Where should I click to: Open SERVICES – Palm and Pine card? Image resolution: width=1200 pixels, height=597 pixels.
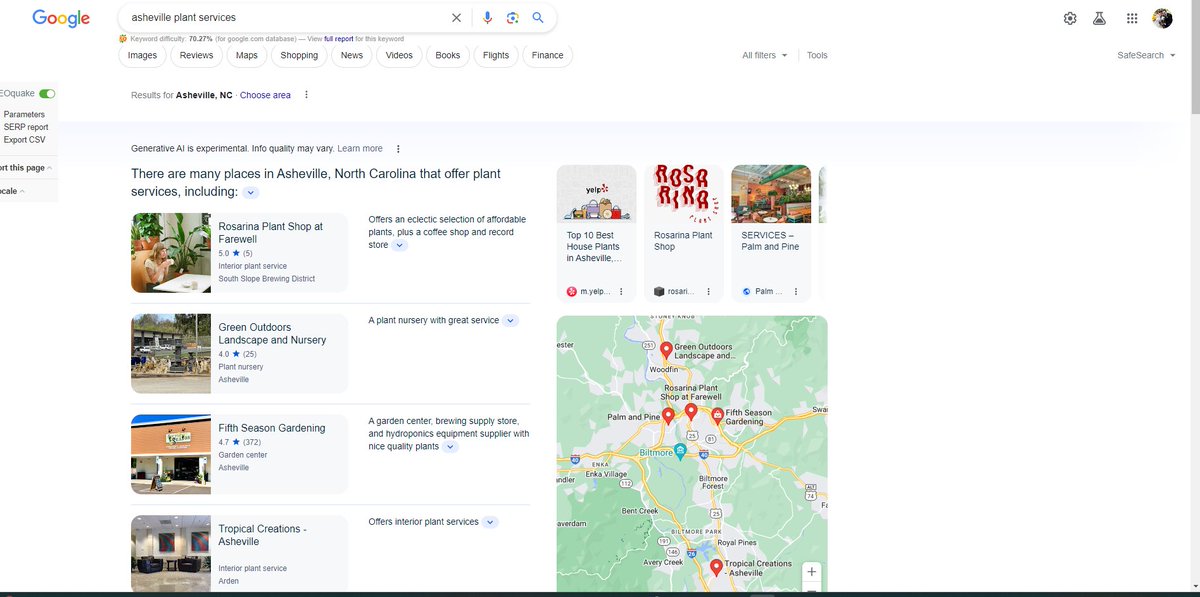point(771,233)
